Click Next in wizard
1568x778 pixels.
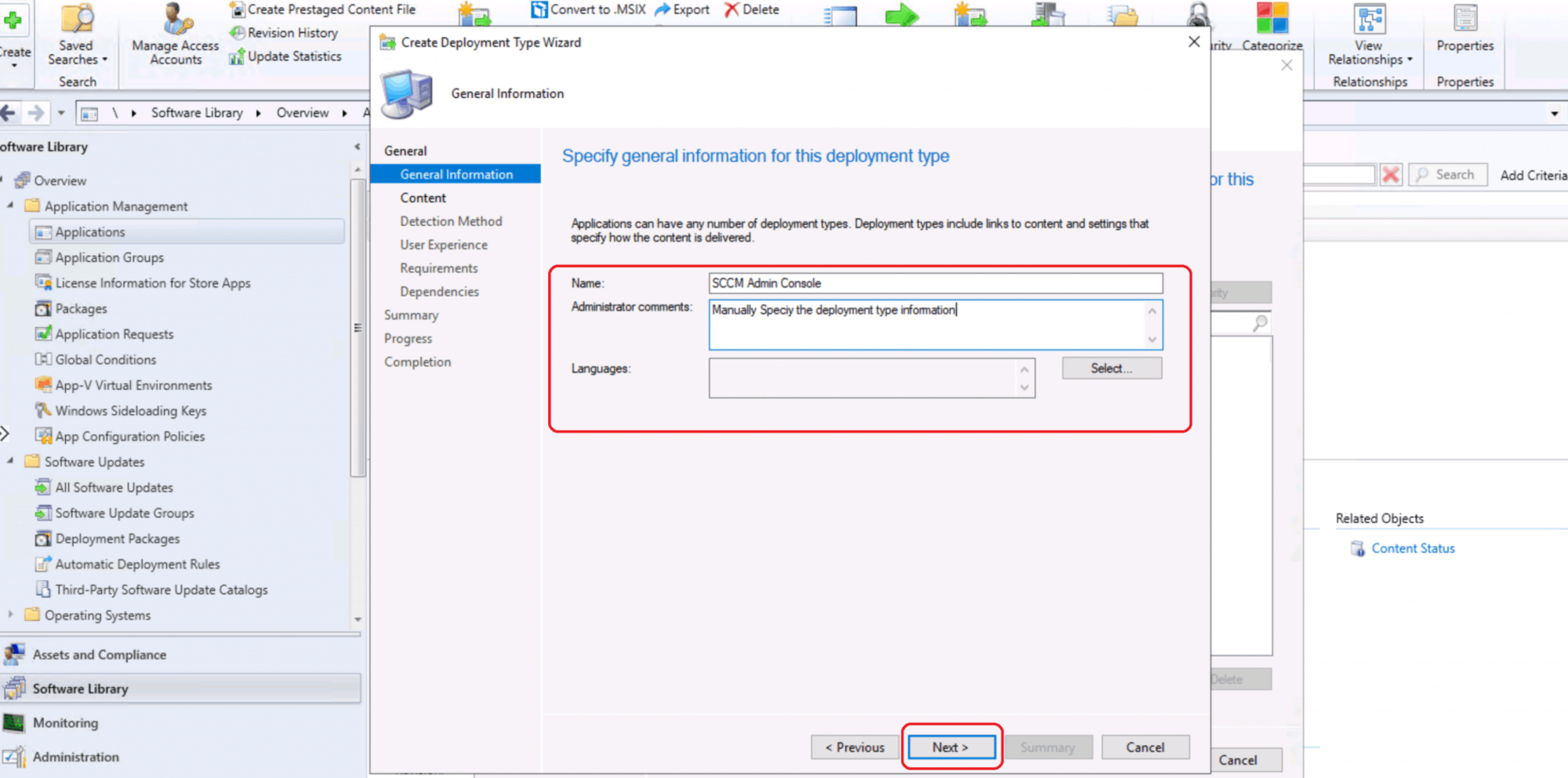point(951,747)
